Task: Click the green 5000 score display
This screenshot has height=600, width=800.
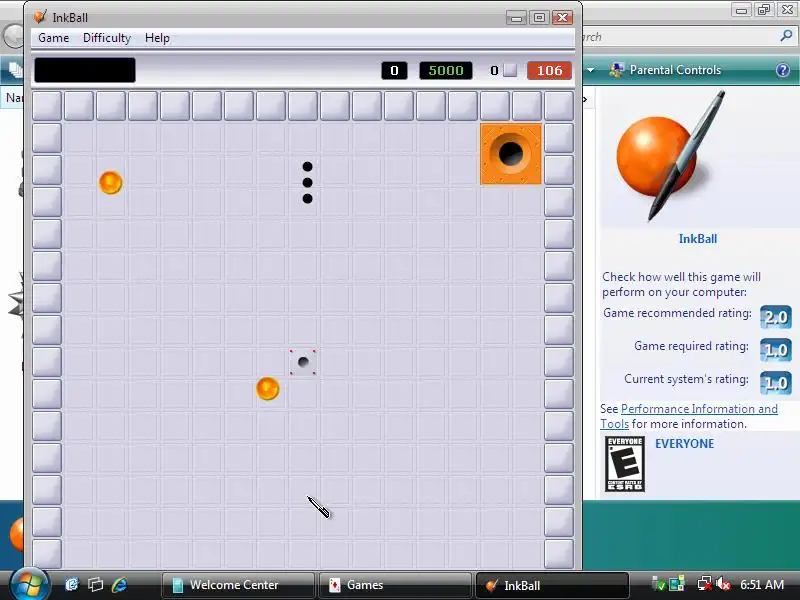Action: point(446,70)
